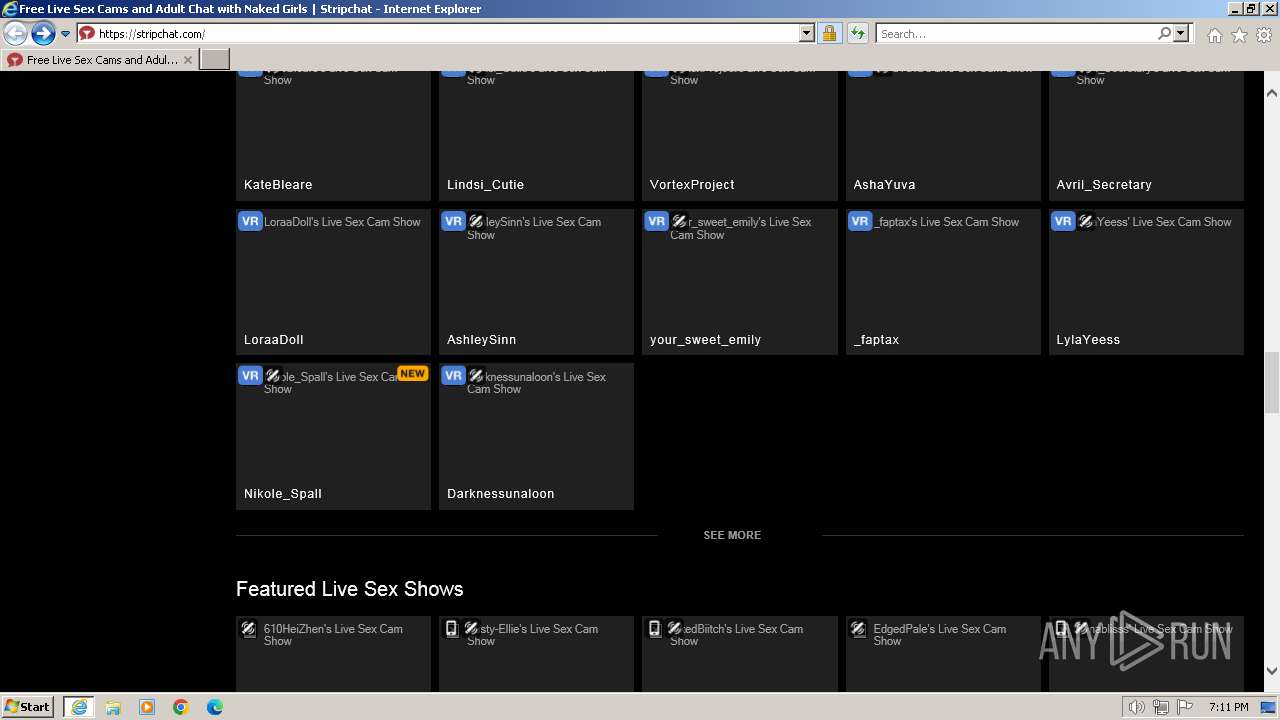Screen dimensions: 1280x720
Task: Click the VR badge on AshleySinn card
Action: coord(453,222)
